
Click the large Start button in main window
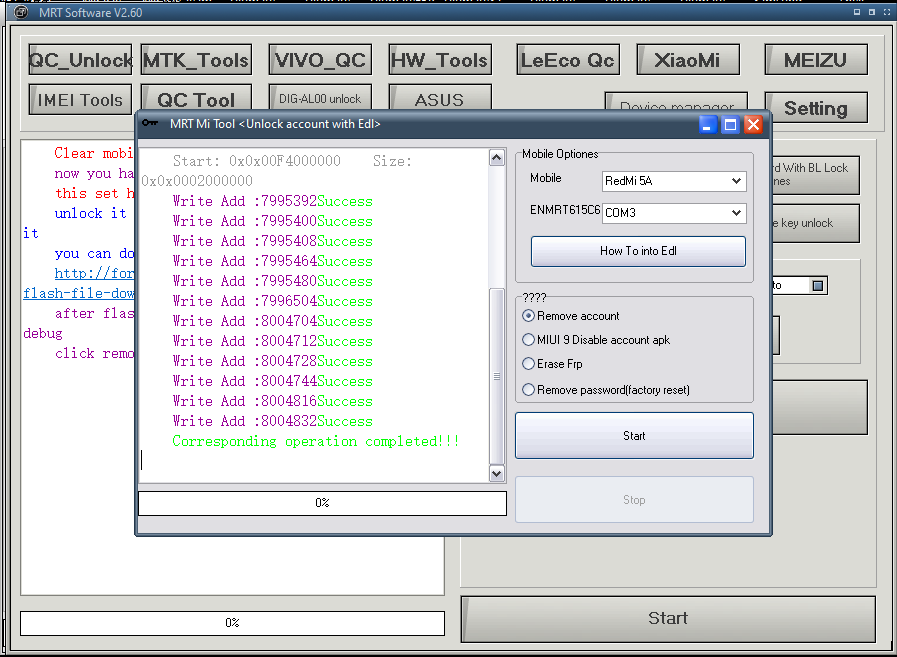point(668,619)
